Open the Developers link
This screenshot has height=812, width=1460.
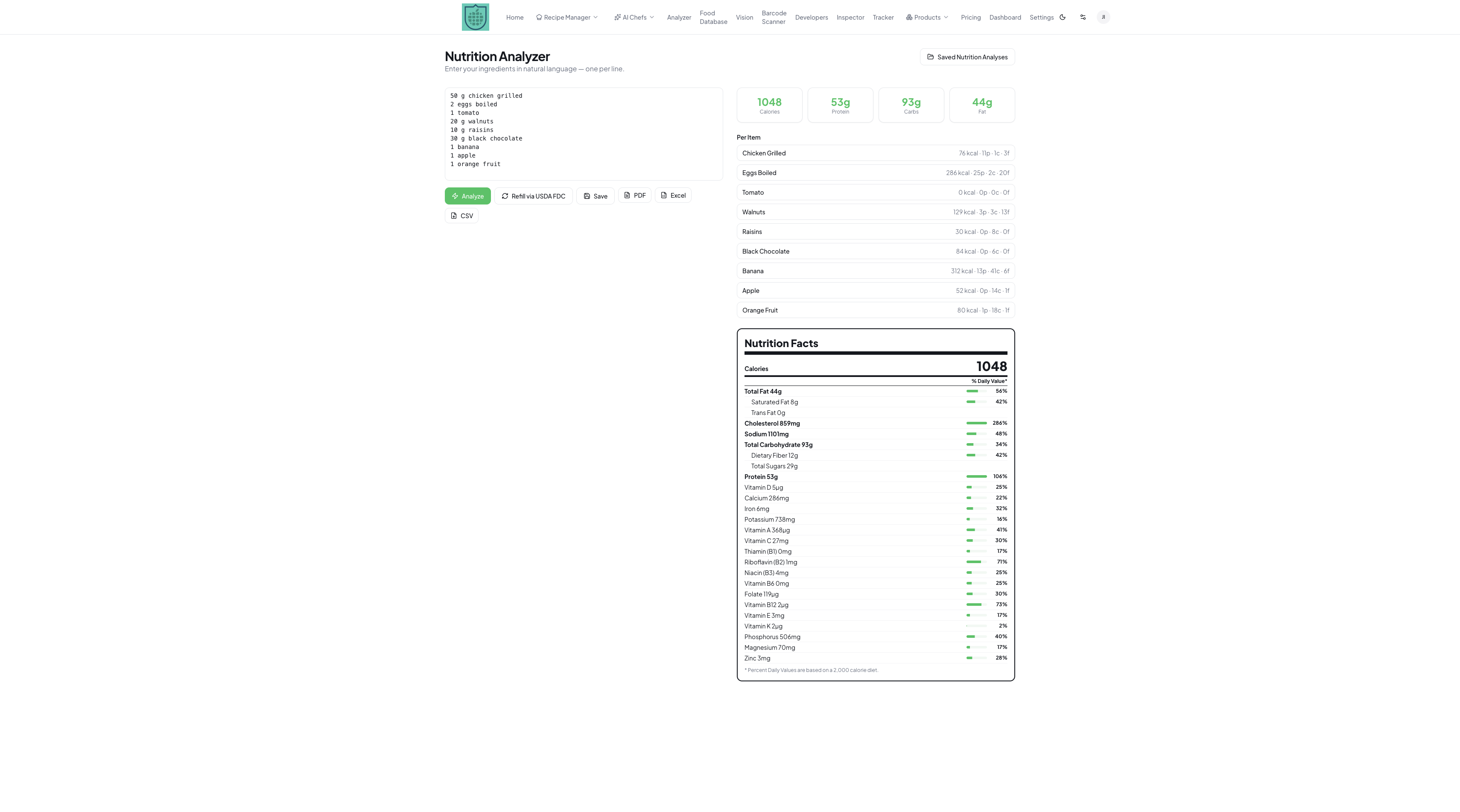pos(812,18)
